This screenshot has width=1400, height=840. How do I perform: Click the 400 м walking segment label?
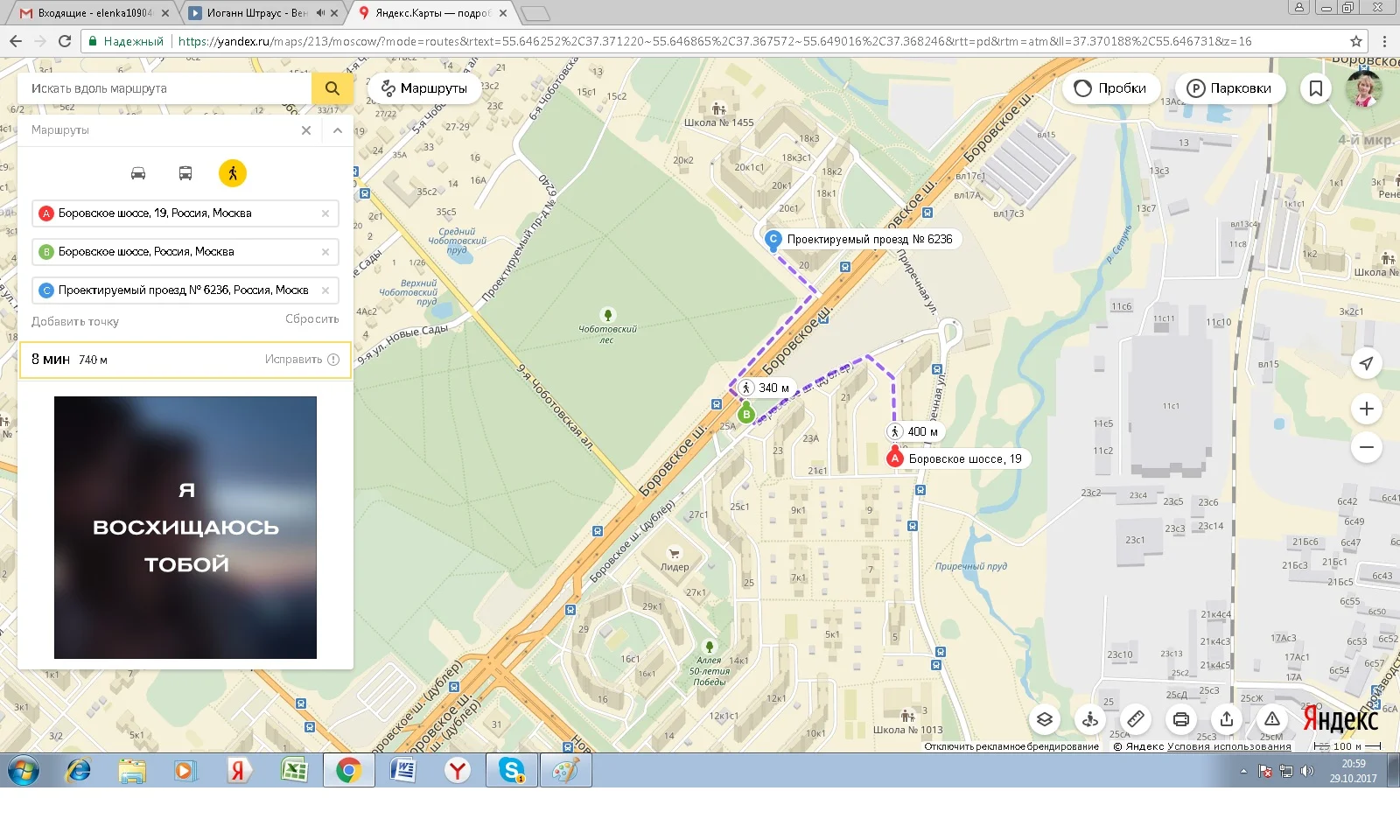pyautogui.click(x=913, y=431)
